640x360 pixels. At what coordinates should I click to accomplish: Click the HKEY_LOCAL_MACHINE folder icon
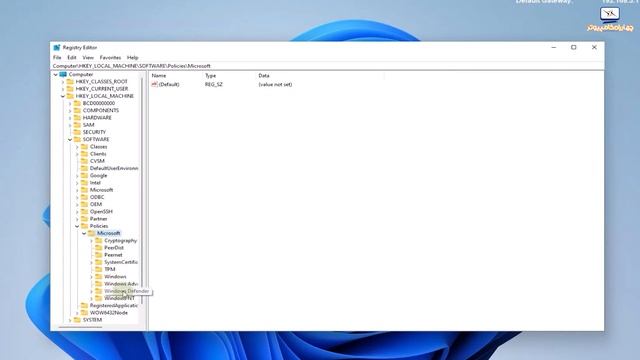click(70, 96)
